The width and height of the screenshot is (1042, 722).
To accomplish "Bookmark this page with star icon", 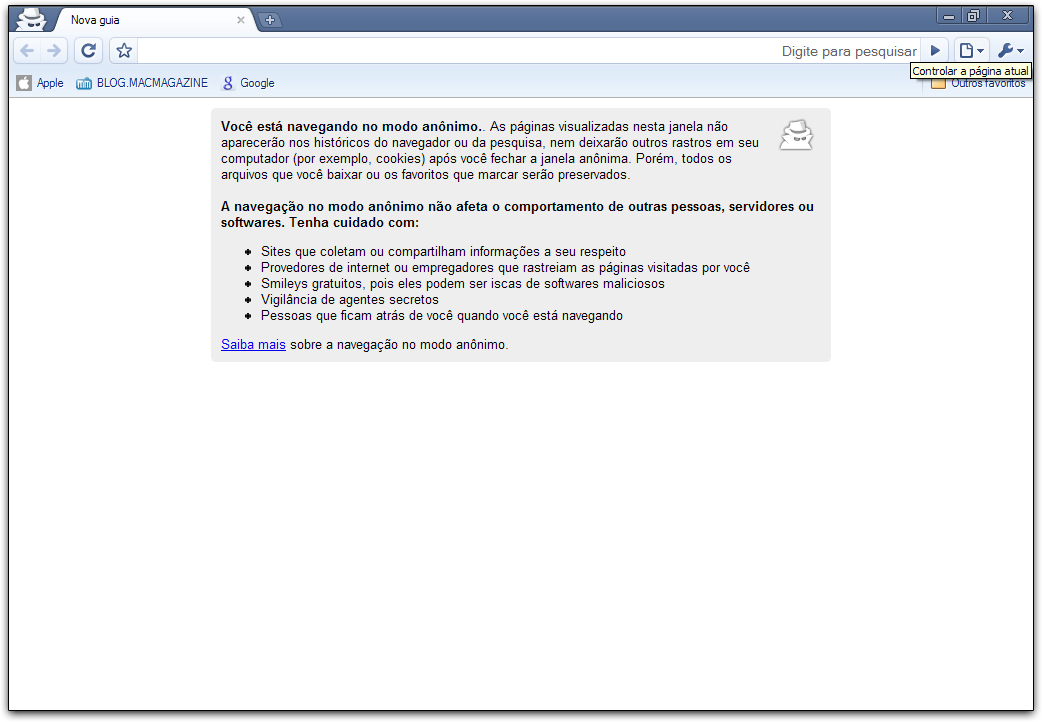I will coord(124,51).
